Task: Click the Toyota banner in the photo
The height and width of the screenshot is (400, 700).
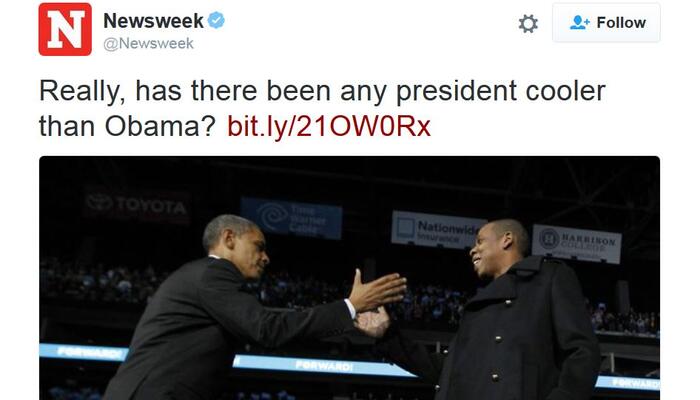Action: [x=137, y=206]
